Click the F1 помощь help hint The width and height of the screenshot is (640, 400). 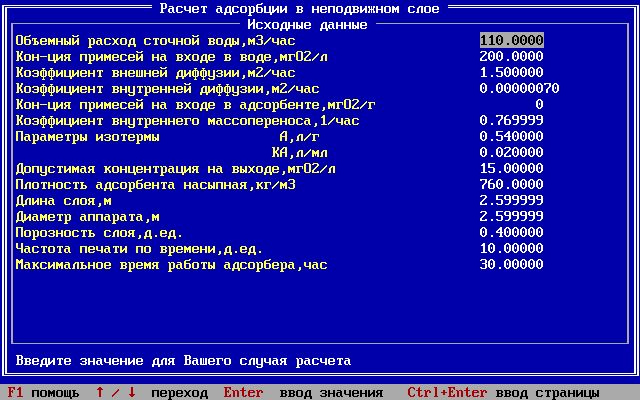[43, 392]
